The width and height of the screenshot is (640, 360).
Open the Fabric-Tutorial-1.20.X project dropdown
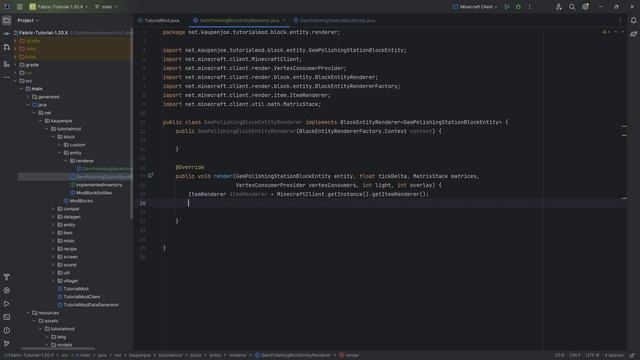click(59, 7)
